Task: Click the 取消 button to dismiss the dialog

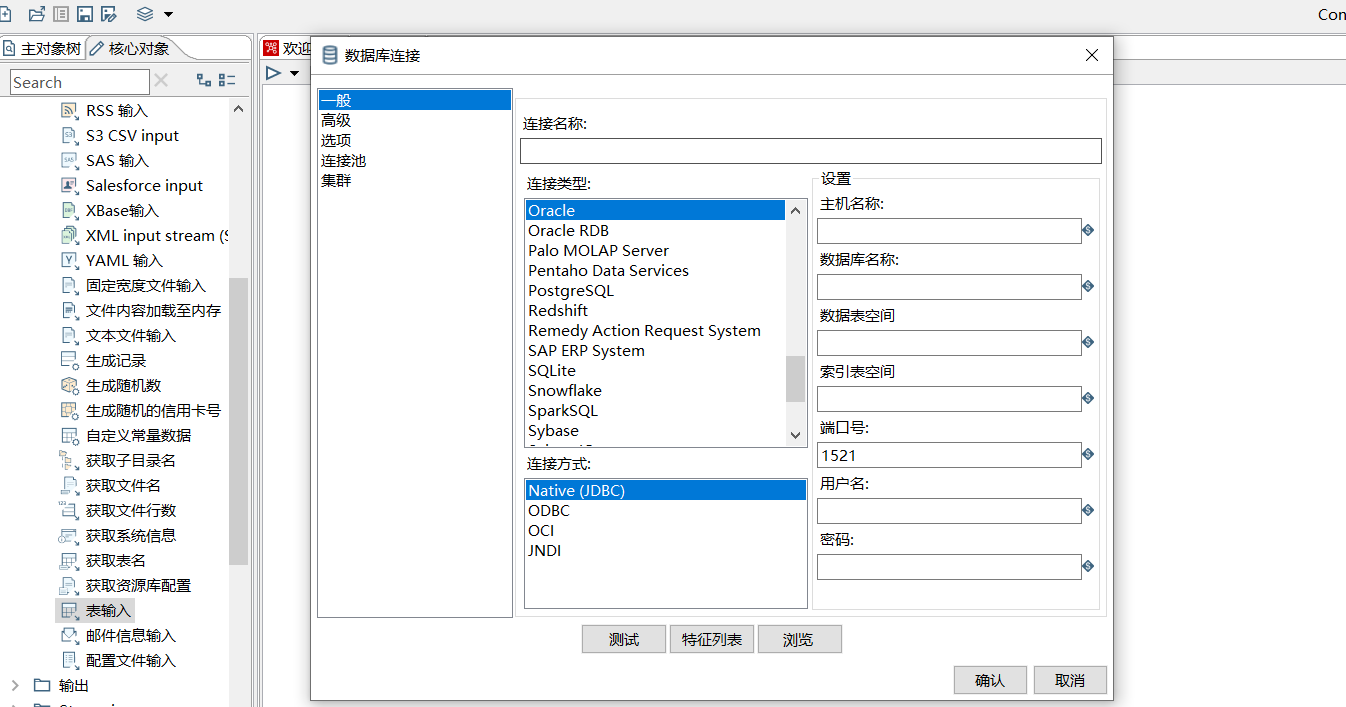Action: [1069, 679]
